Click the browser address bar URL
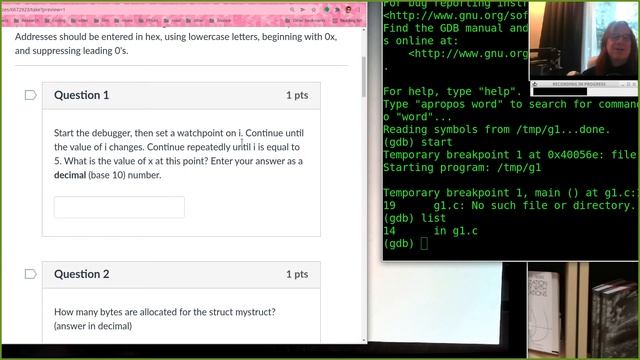 tap(33, 9)
